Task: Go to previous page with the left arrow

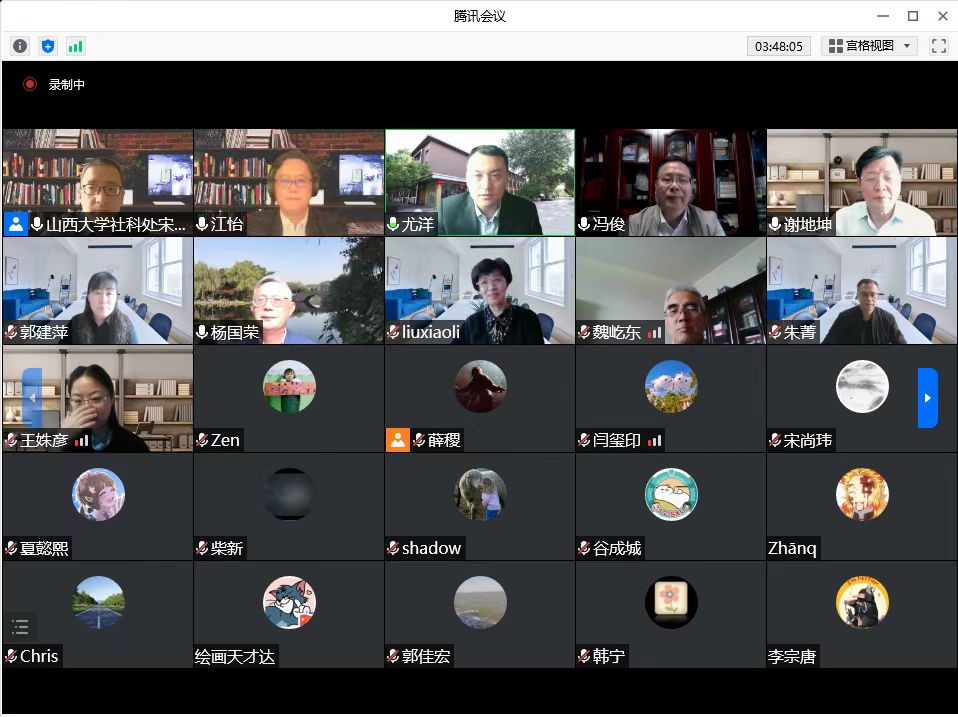Action: [32, 398]
